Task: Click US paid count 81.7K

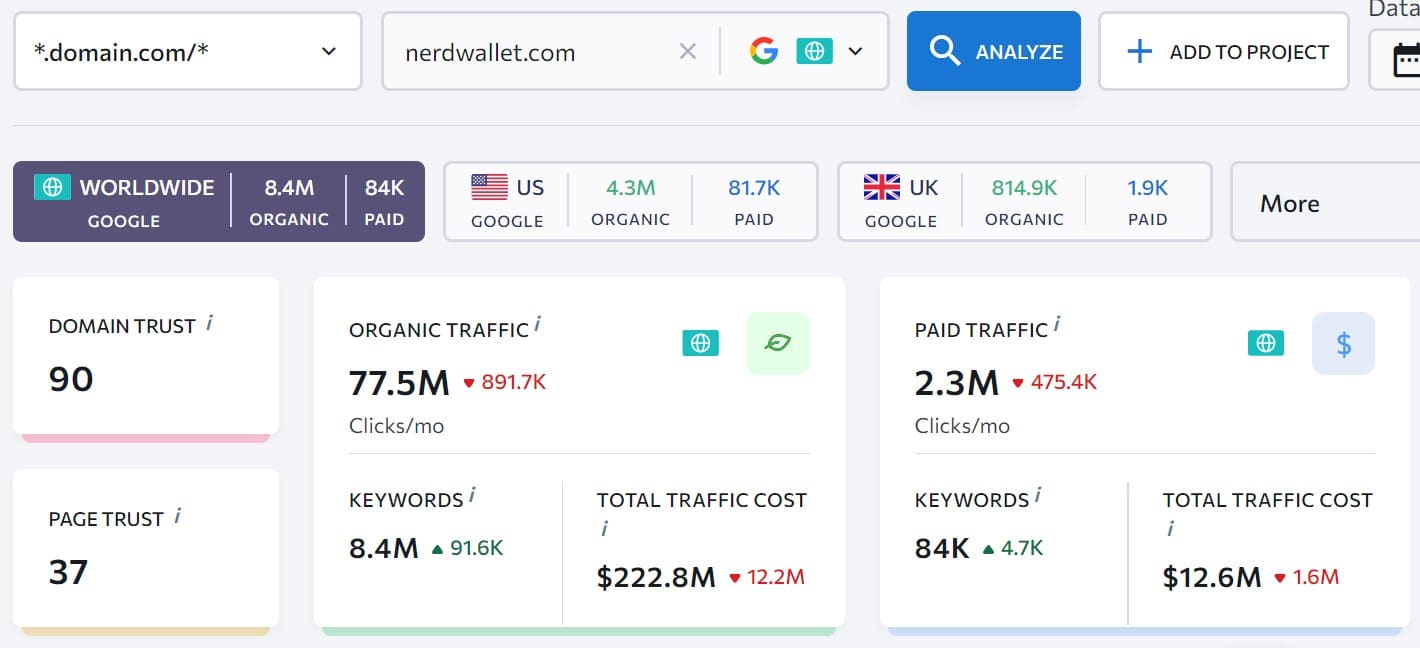Action: click(x=754, y=188)
